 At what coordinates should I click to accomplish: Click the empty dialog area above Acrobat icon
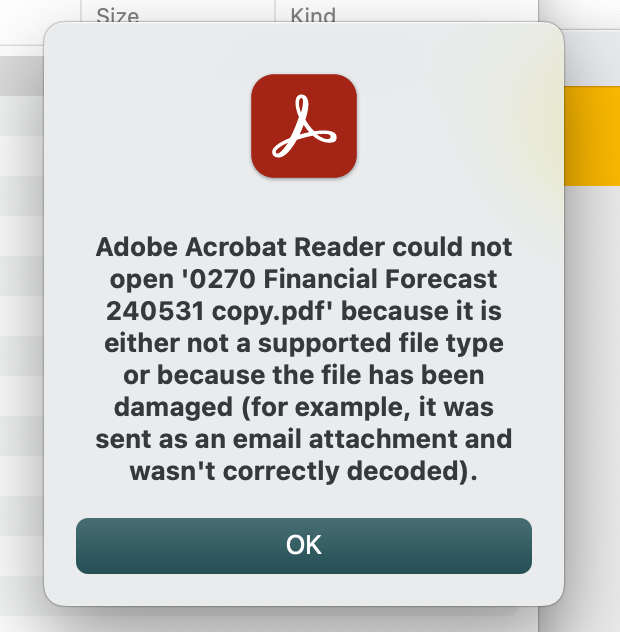coord(304,48)
